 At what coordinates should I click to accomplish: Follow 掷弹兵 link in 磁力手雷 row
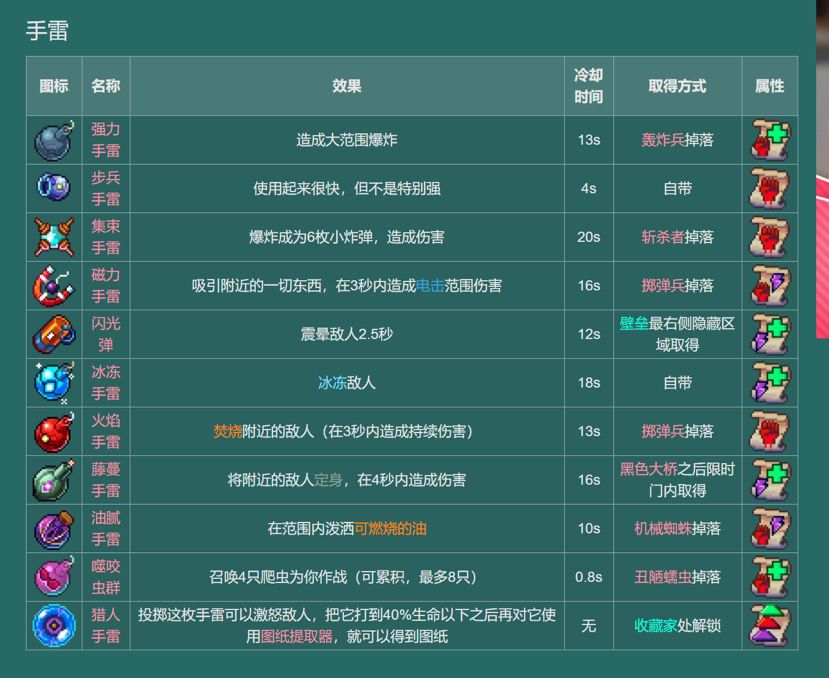point(662,286)
